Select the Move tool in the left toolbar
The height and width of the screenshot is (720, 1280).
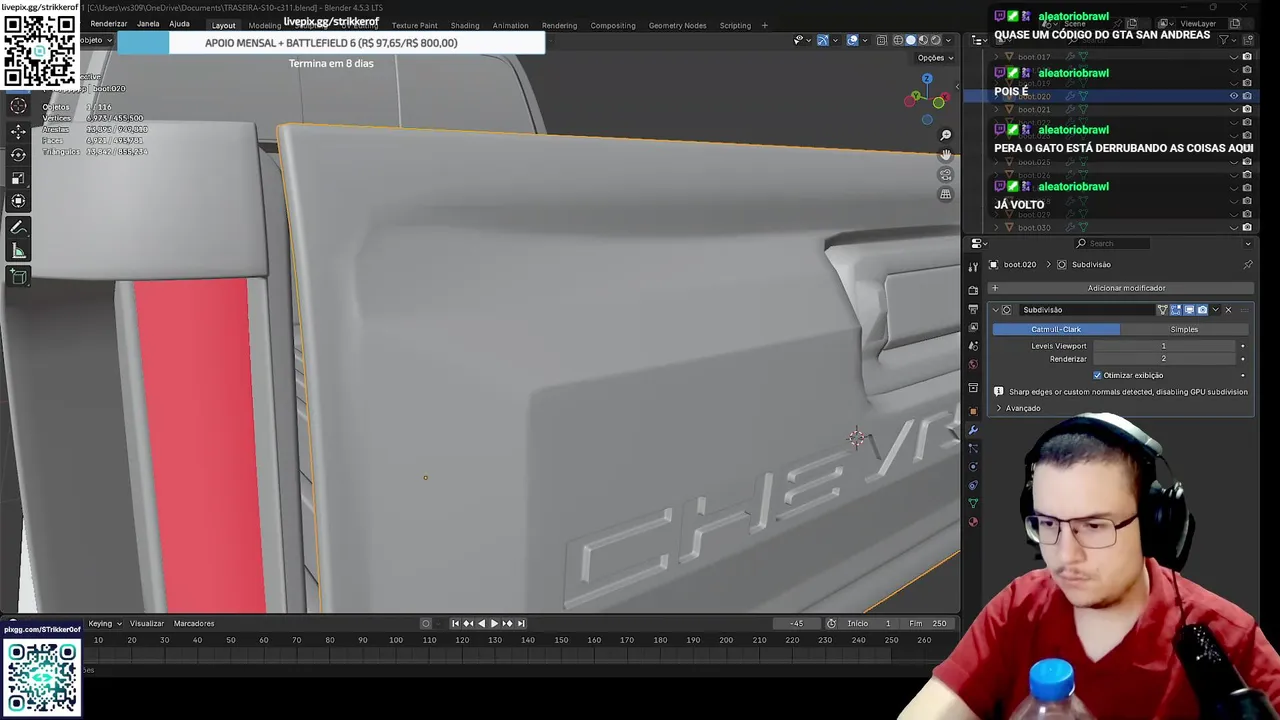tap(18, 131)
